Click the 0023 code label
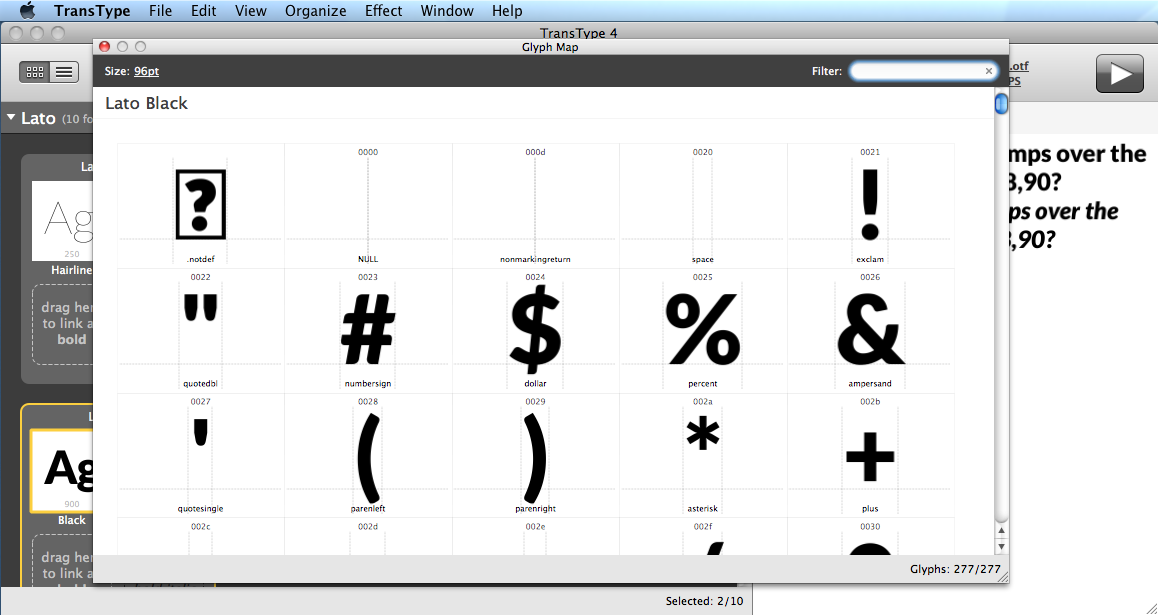1158x615 pixels. 368,277
